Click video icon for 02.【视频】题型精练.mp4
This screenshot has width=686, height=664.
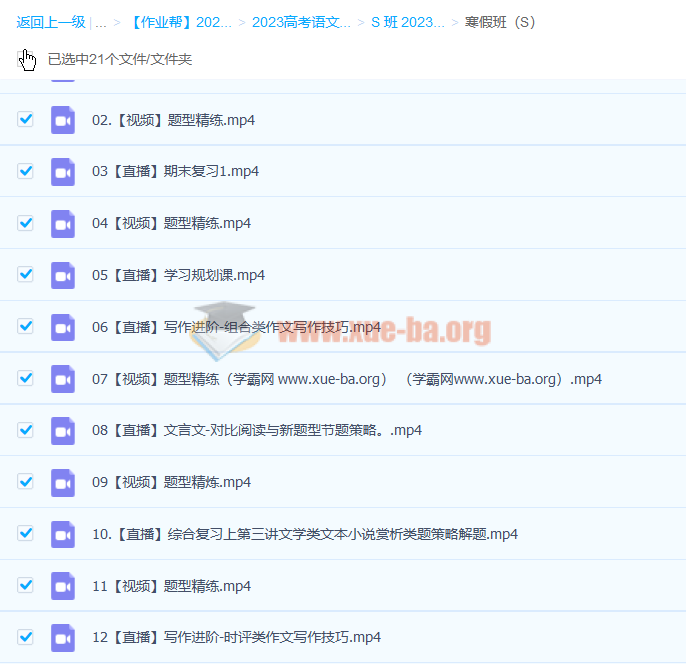63,120
